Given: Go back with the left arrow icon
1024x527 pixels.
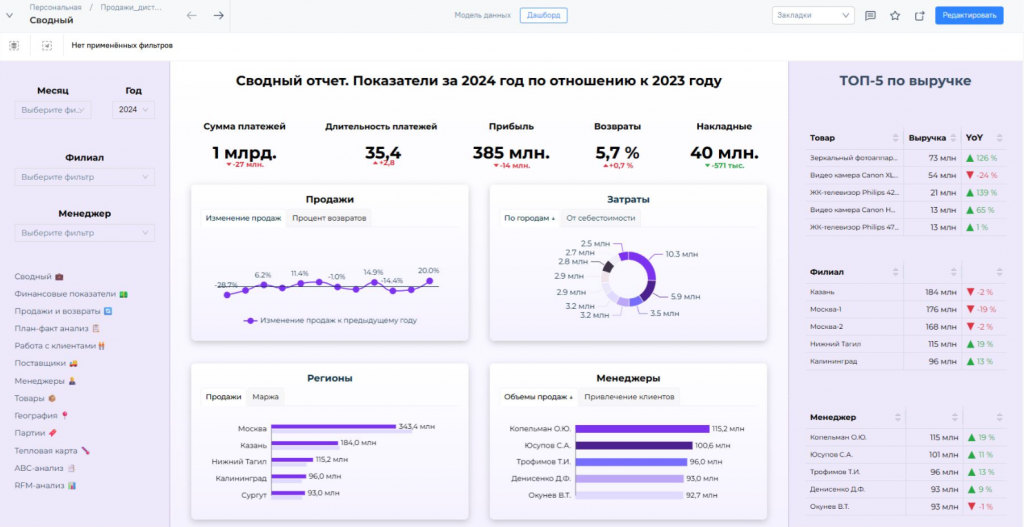Looking at the screenshot, I should (191, 16).
